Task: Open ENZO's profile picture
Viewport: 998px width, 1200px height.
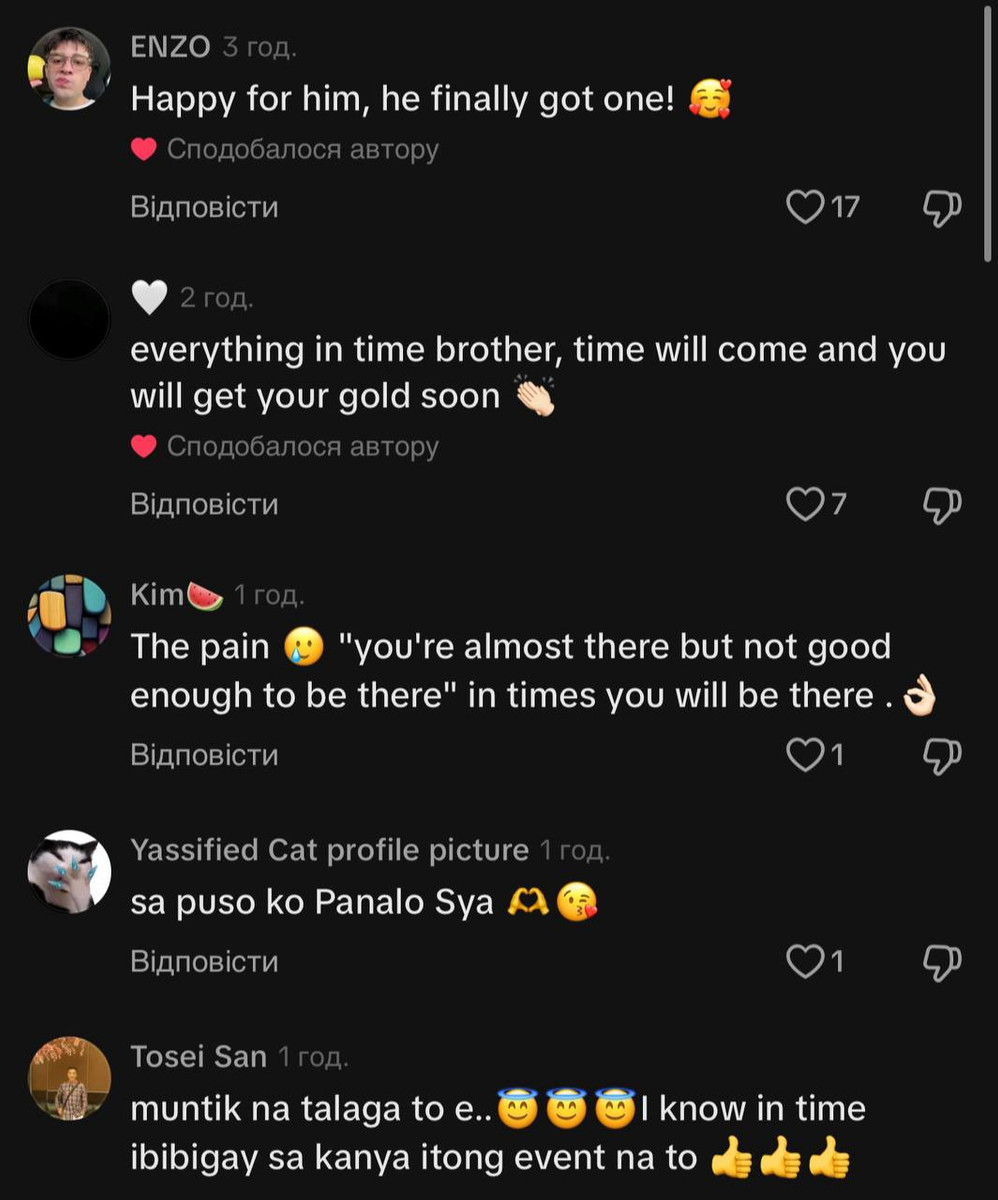Action: click(69, 68)
